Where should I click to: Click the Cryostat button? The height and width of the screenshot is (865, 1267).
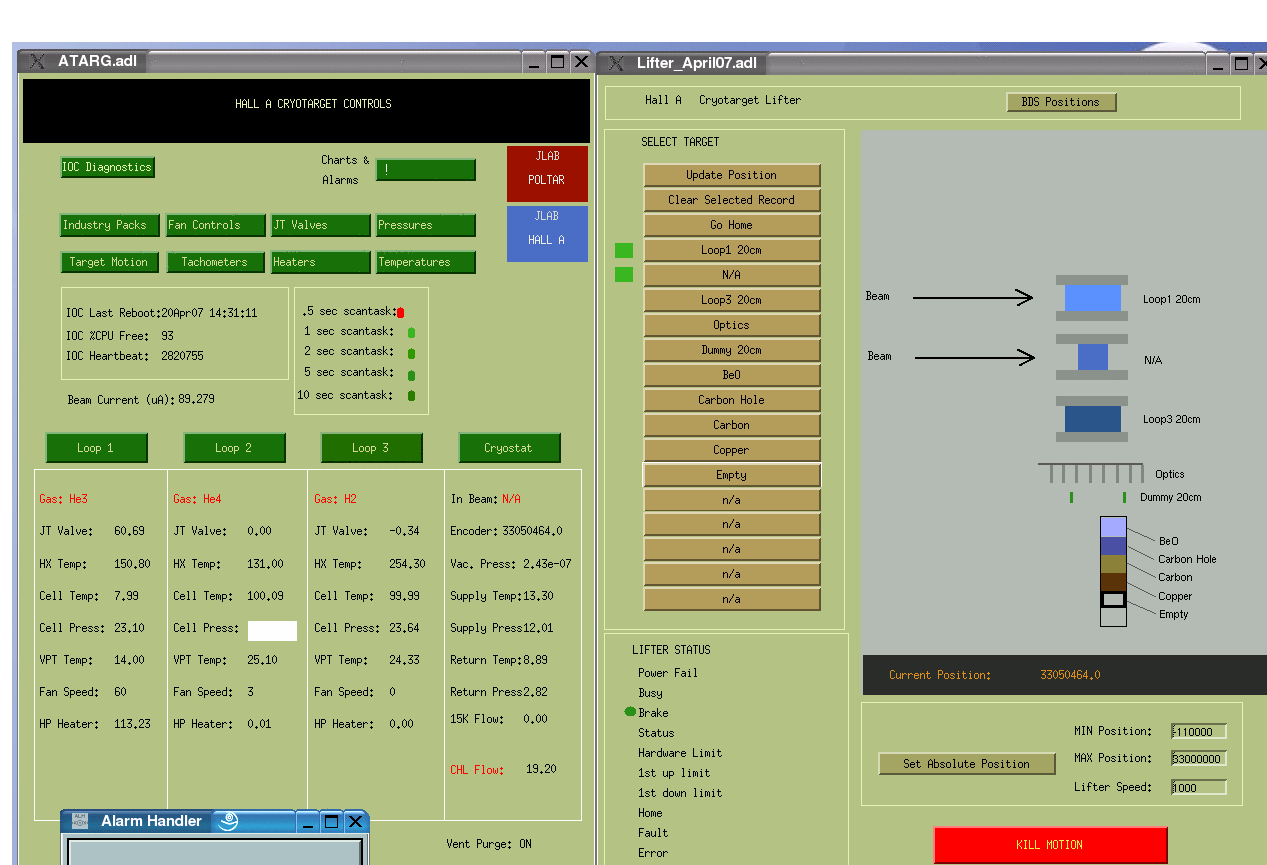509,447
